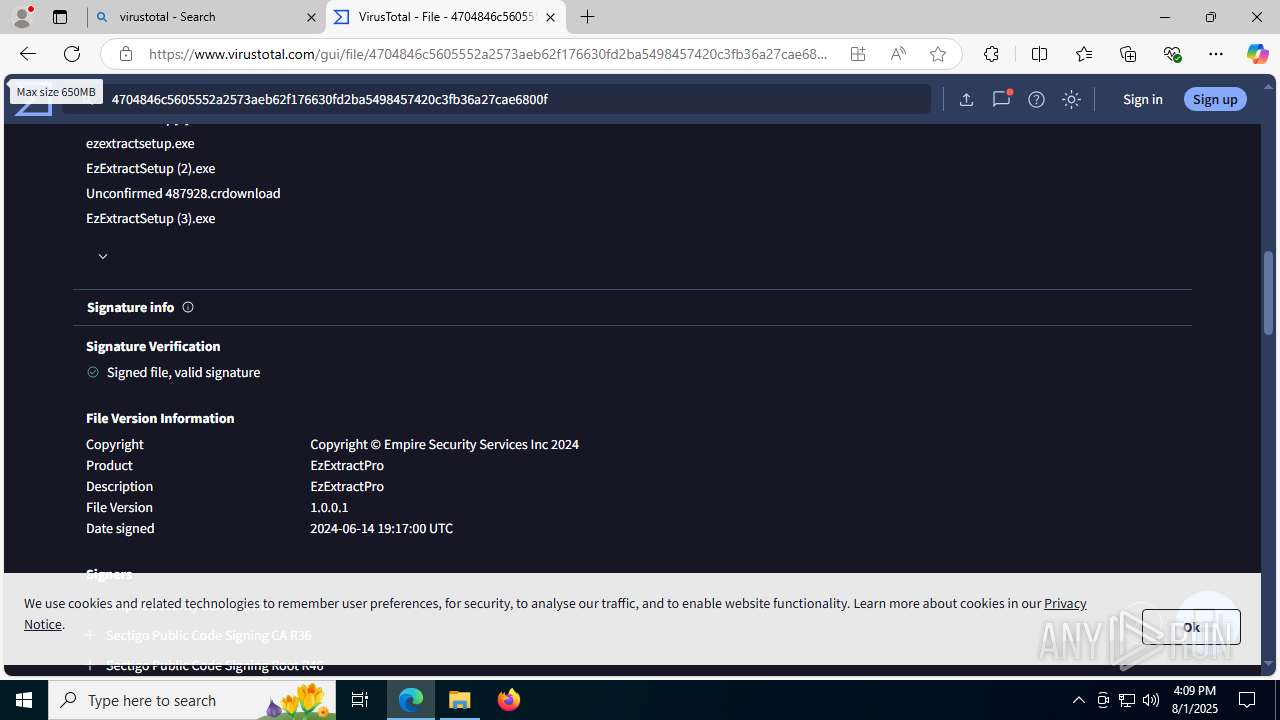
Task: Reload the page with Refresh icon
Action: pos(72,54)
